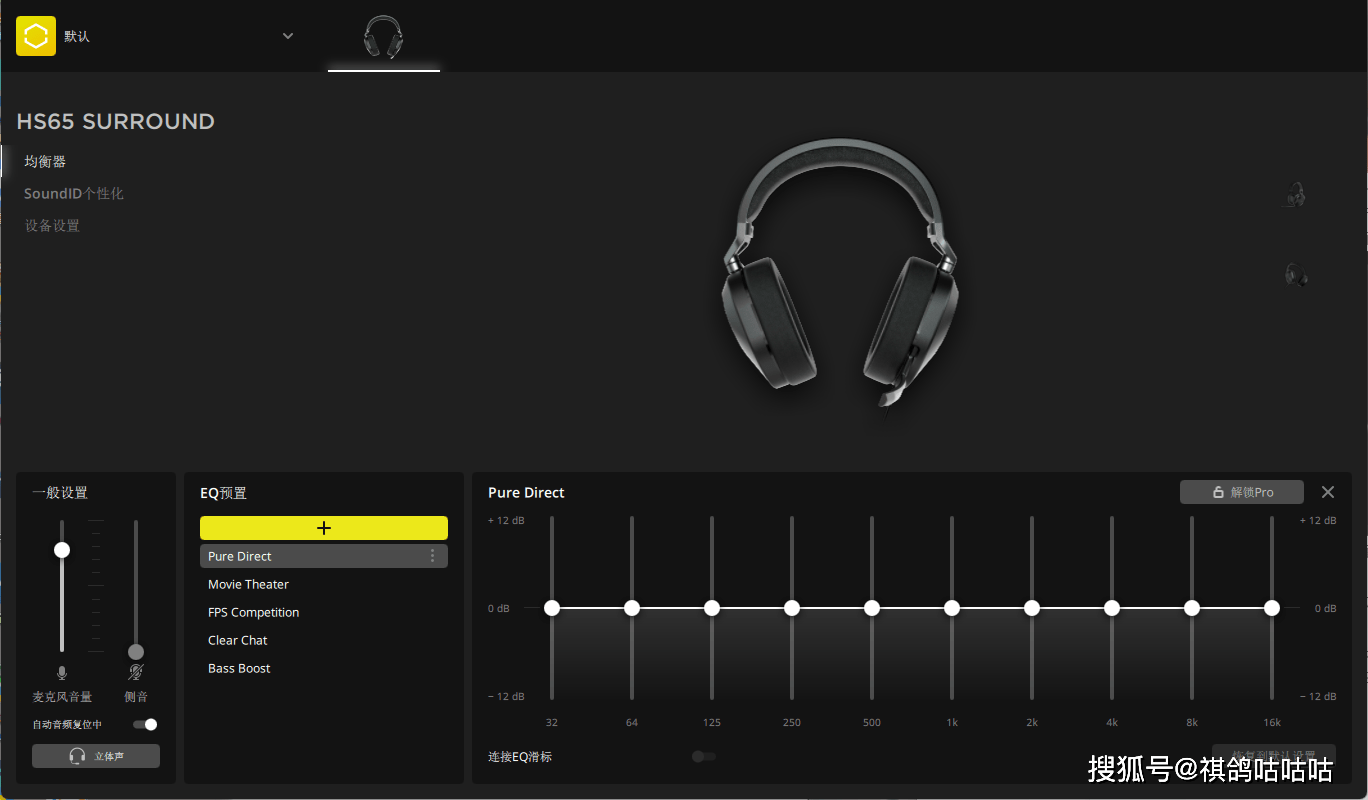Select the HS65 headset device icon tab
This screenshot has height=800, width=1368.
pyautogui.click(x=384, y=36)
